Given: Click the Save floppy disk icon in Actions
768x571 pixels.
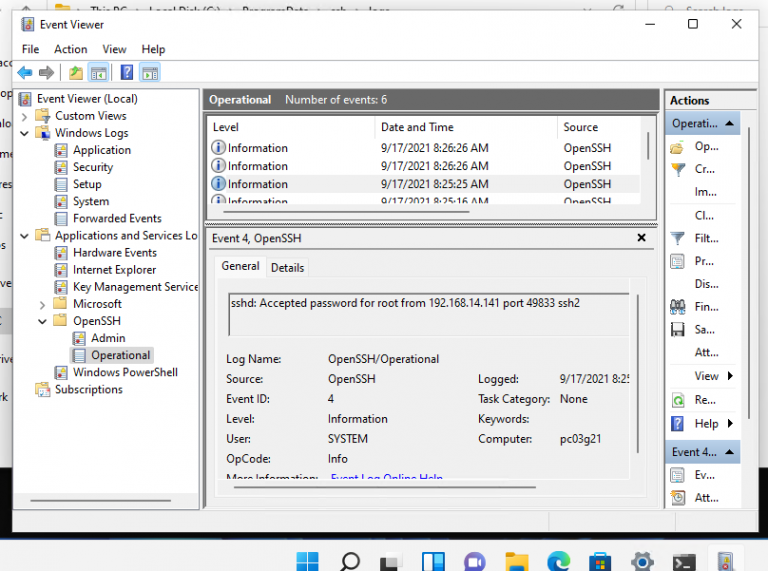Looking at the screenshot, I should tap(678, 330).
